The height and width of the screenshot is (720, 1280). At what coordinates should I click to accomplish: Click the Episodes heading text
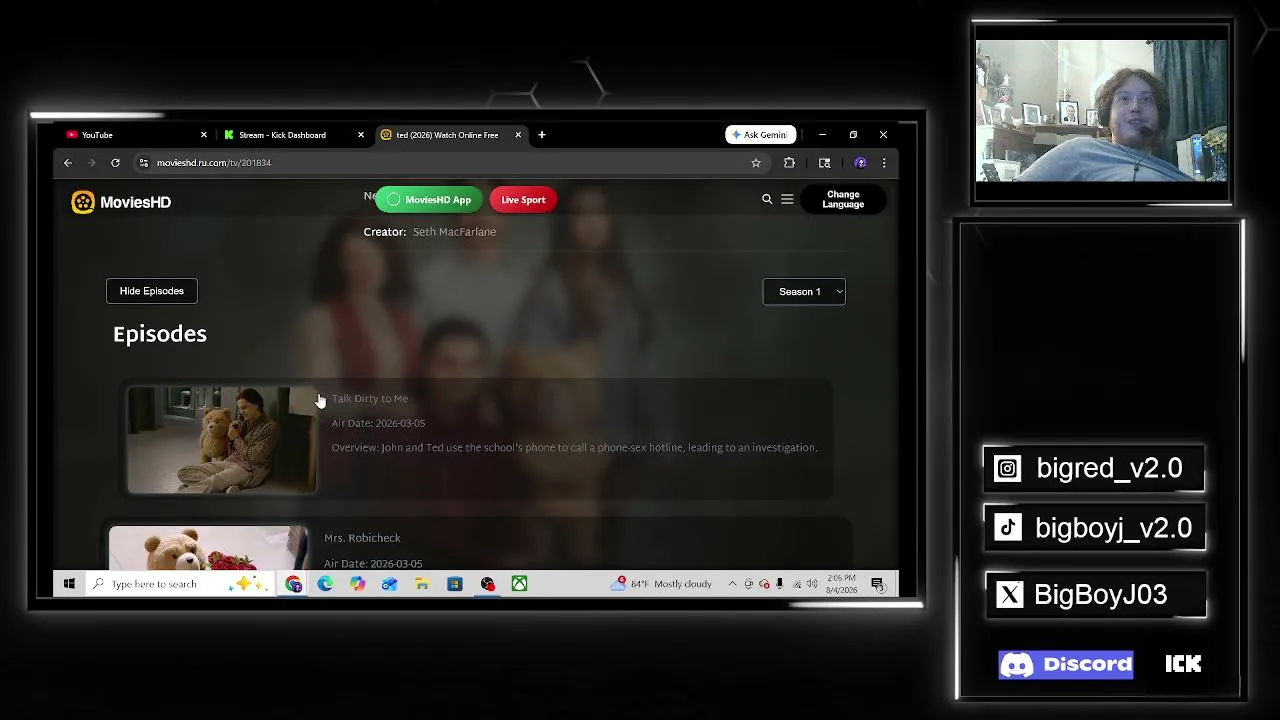[x=160, y=334]
